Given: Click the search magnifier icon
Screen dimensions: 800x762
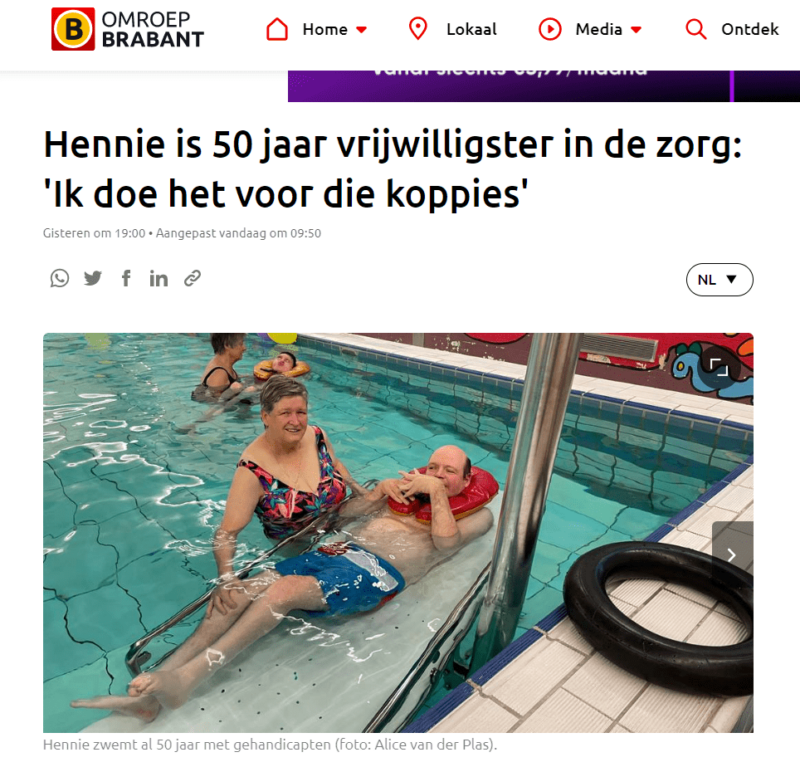Looking at the screenshot, I should [696, 29].
